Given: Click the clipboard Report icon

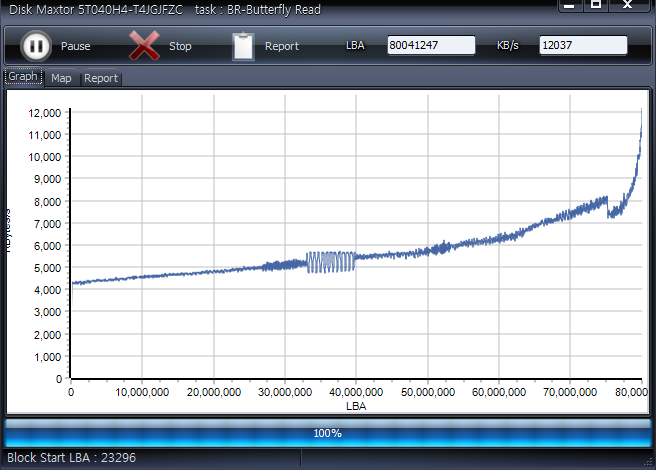Looking at the screenshot, I should point(243,46).
